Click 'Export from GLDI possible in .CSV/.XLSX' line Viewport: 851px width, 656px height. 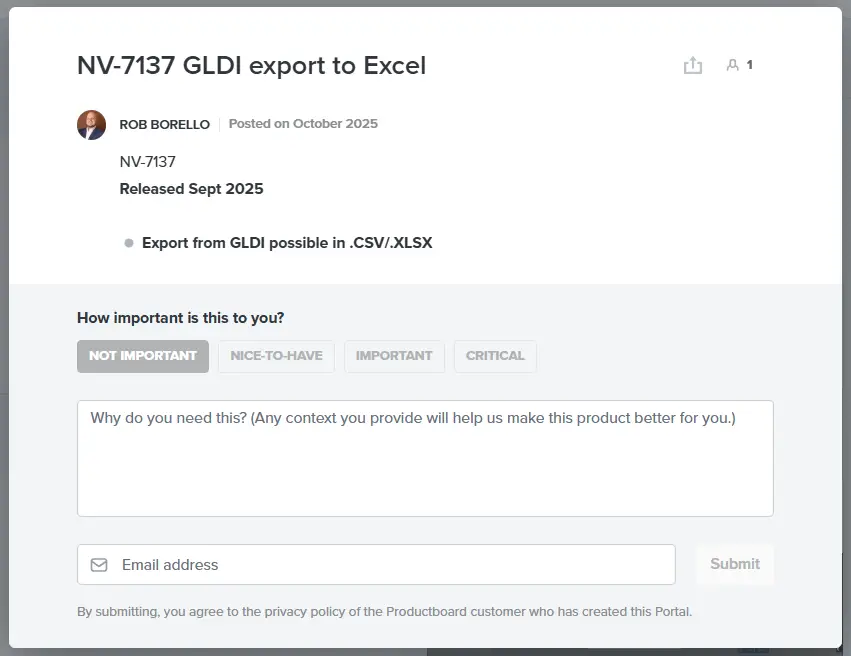(x=287, y=243)
